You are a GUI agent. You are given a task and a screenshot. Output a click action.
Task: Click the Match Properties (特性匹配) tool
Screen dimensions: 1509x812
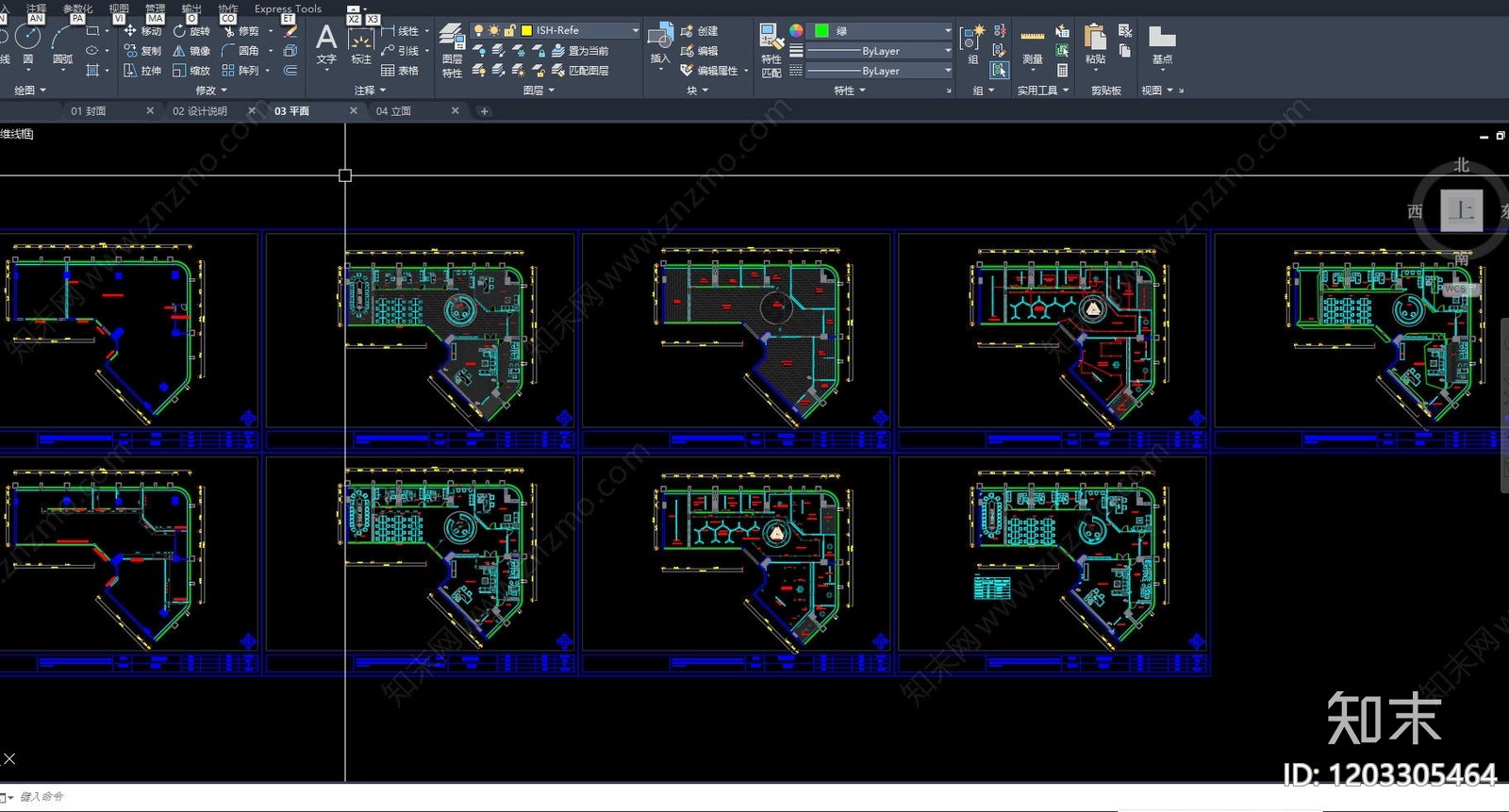771,51
